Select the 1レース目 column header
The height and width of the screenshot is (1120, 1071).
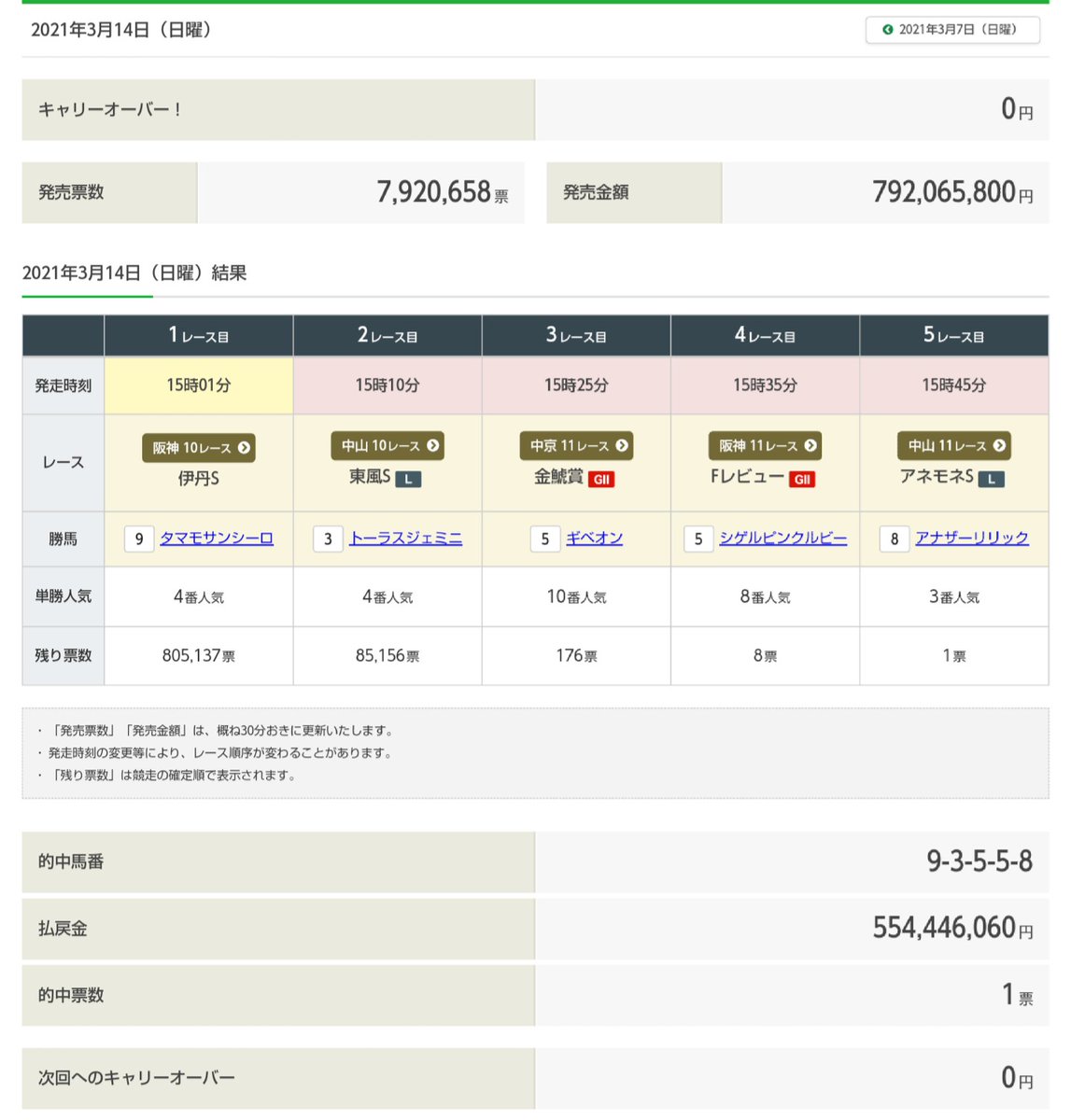[x=199, y=335]
